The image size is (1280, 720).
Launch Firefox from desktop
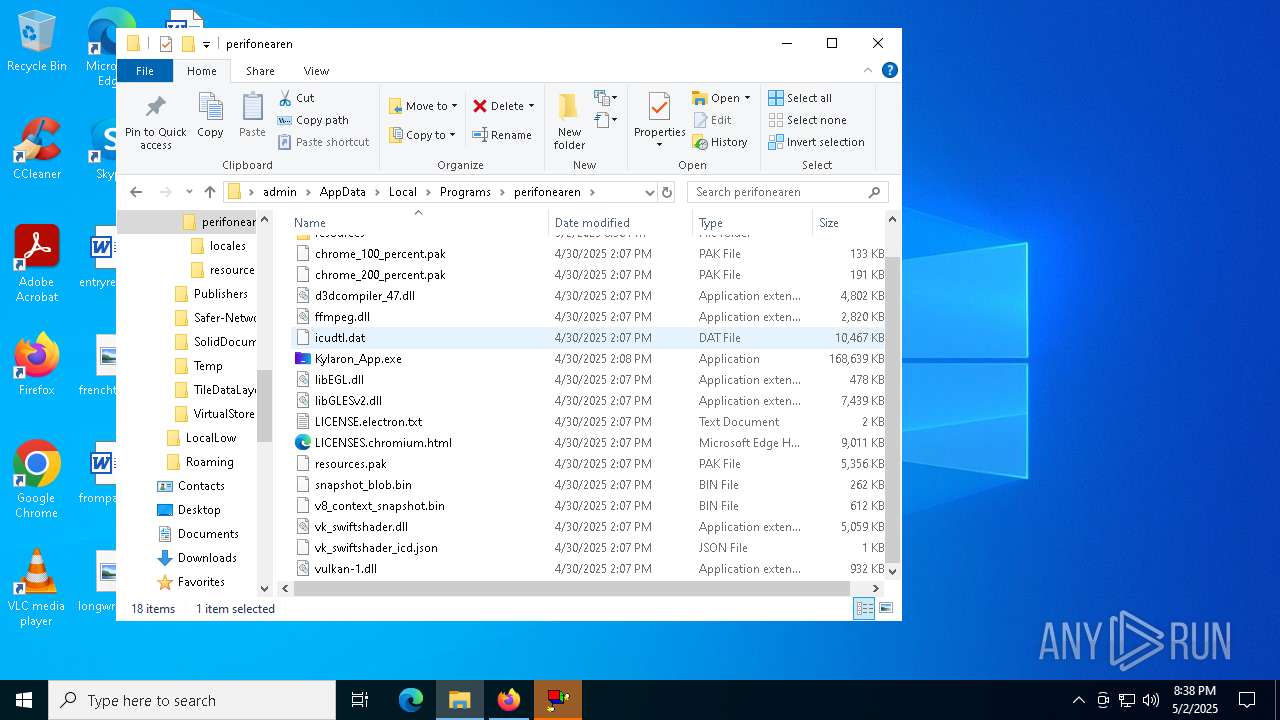(x=37, y=365)
